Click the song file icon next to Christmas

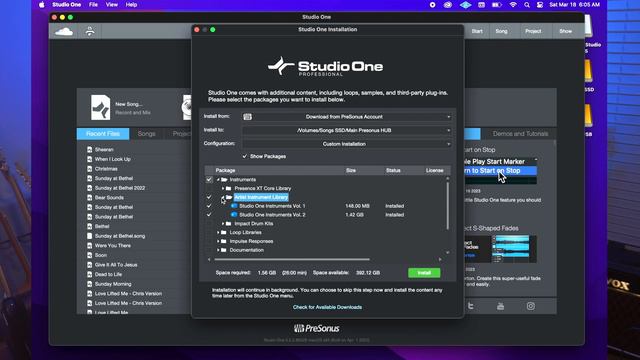pyautogui.click(x=89, y=169)
